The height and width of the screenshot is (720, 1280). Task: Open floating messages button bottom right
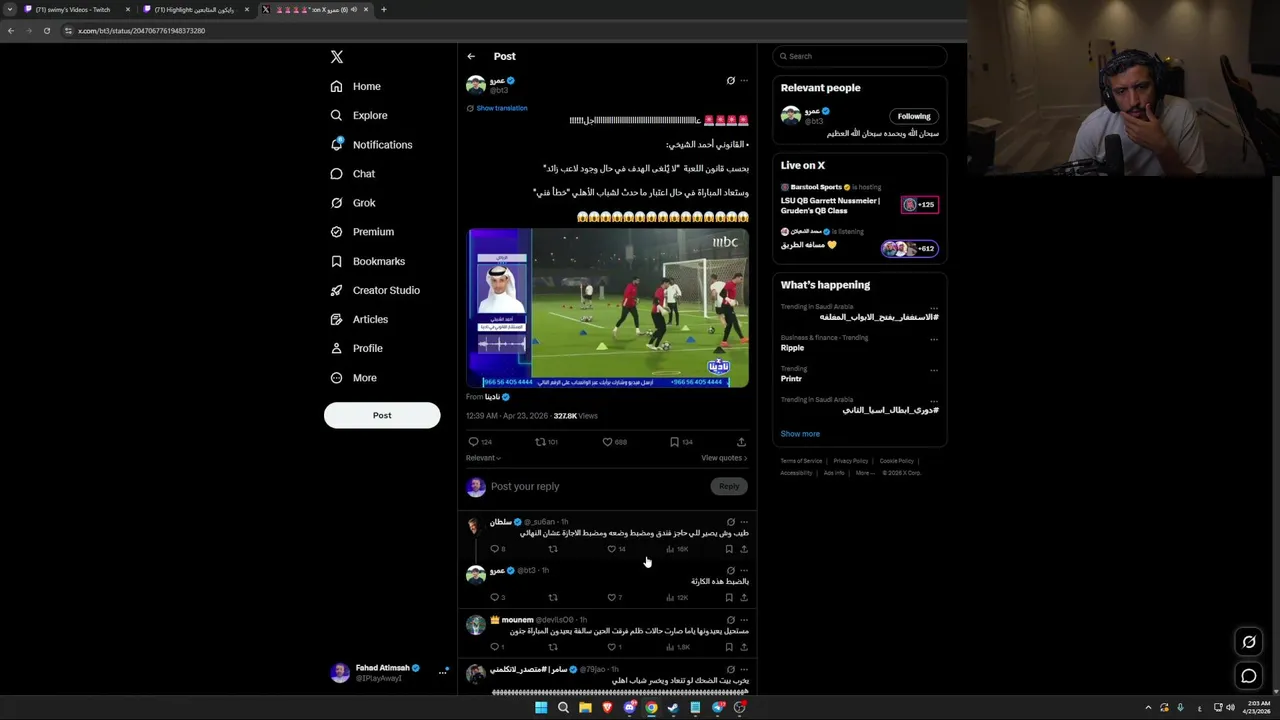1249,676
